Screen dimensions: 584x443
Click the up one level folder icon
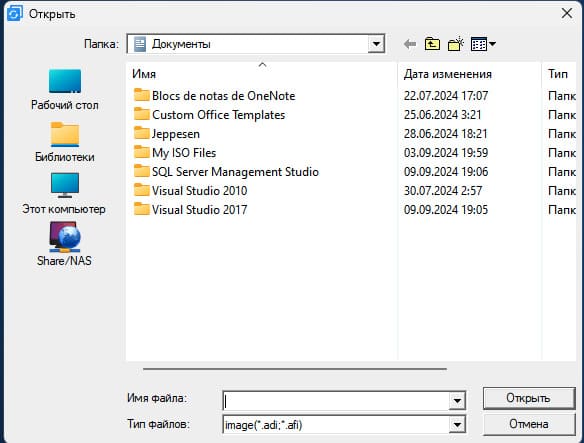(x=432, y=44)
